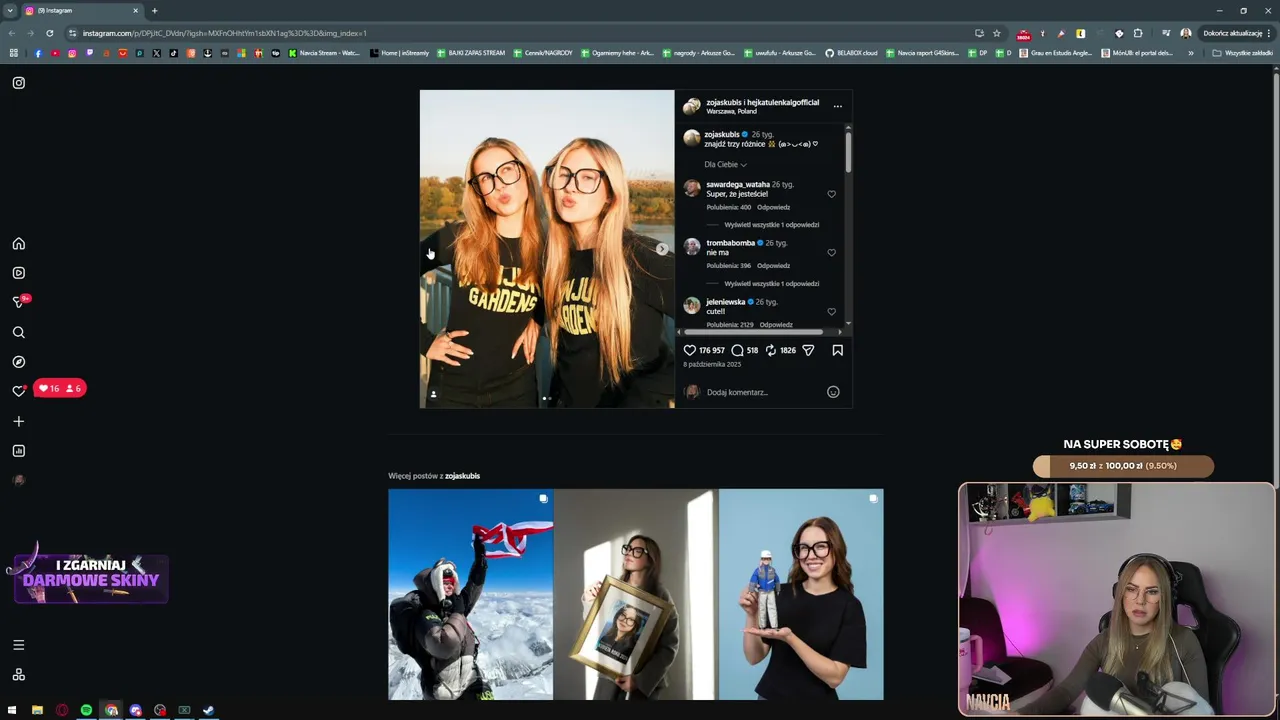Open direct messages icon with badge
The height and width of the screenshot is (720, 1280).
19,301
